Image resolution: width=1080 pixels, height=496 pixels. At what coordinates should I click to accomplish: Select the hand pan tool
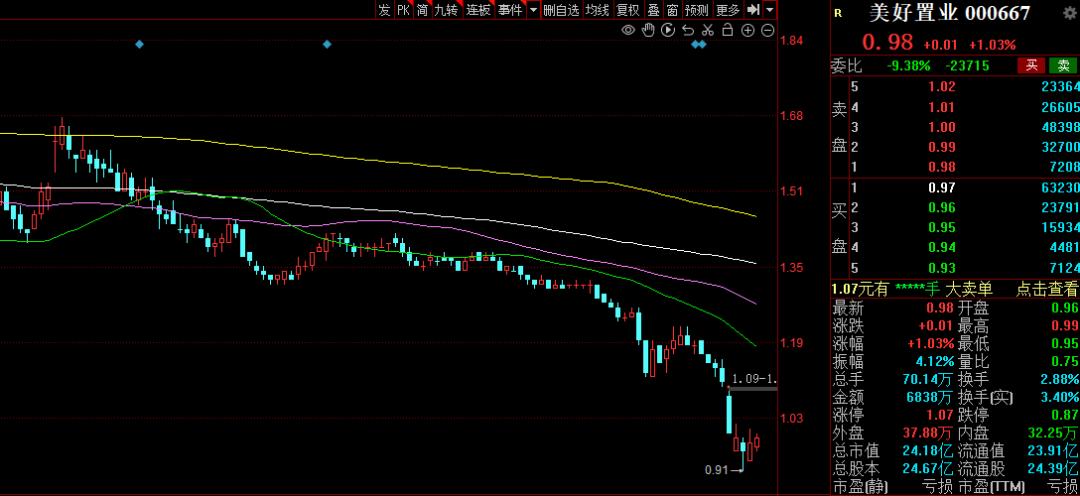click(x=648, y=30)
